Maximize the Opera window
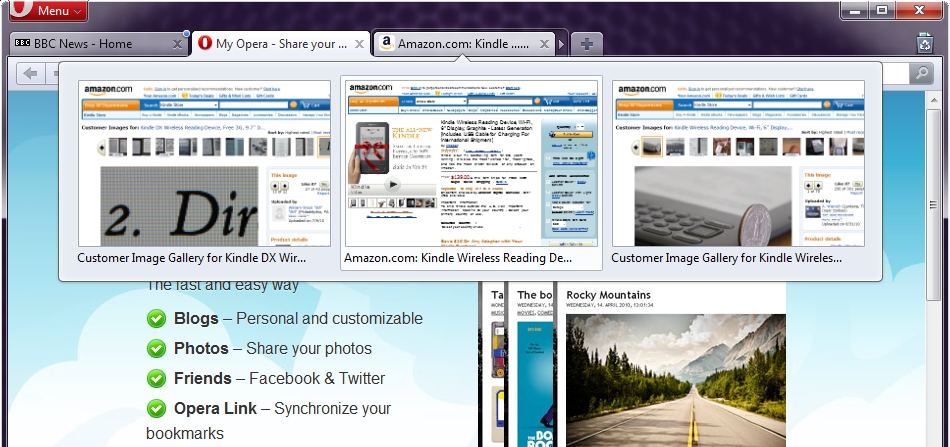This screenshot has width=950, height=447. pos(882,10)
